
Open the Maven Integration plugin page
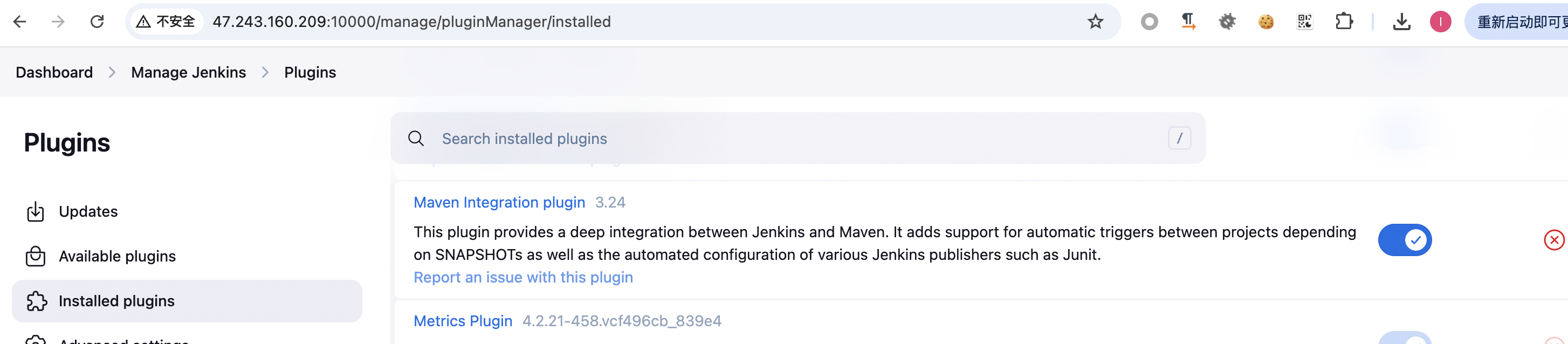[x=499, y=202]
